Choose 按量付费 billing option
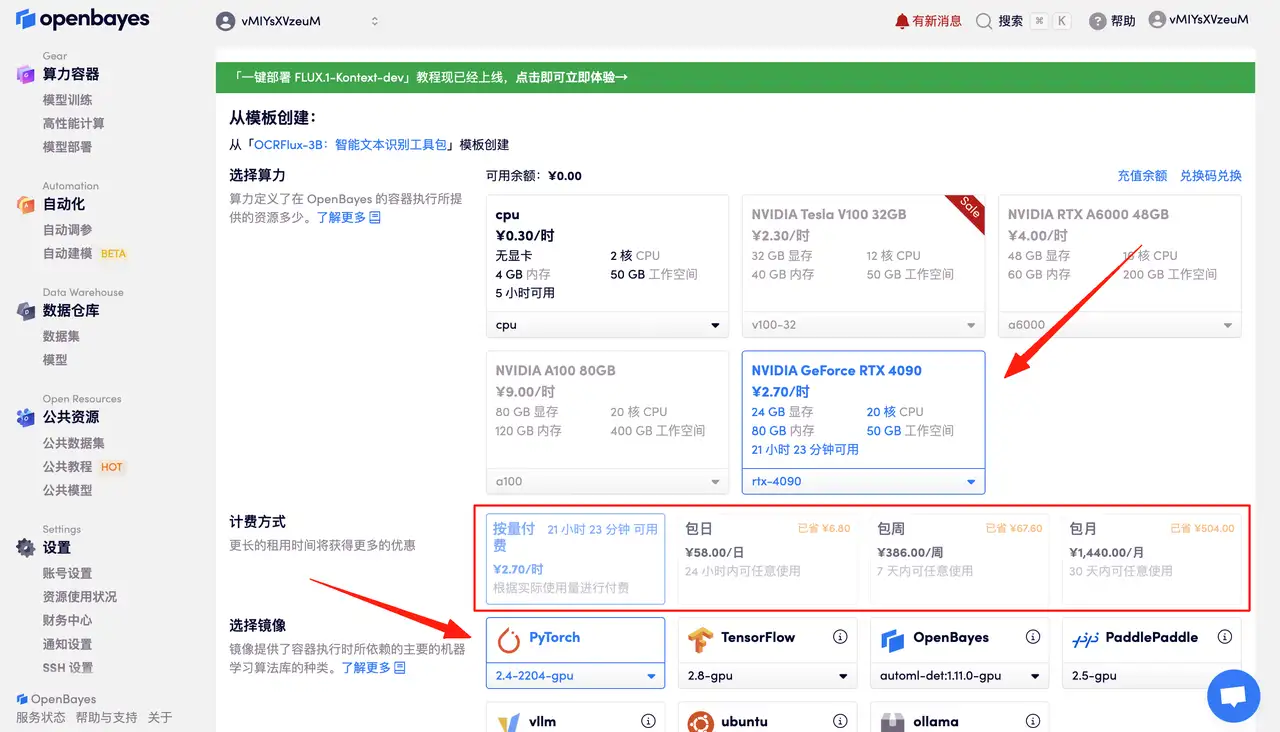Screen dimensions: 1280x732 (576, 558)
